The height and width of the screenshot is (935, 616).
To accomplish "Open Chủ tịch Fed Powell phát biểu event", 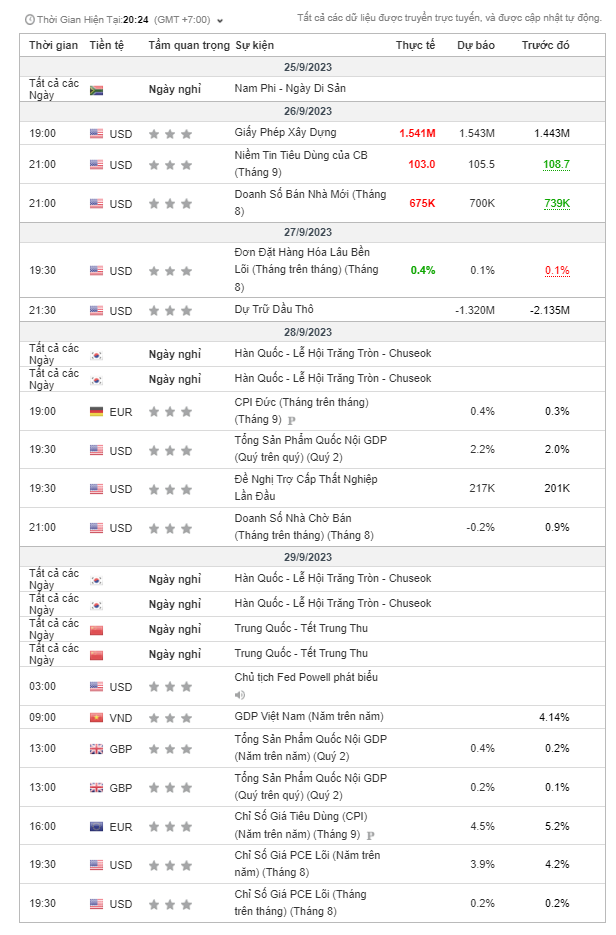I will click(x=306, y=677).
